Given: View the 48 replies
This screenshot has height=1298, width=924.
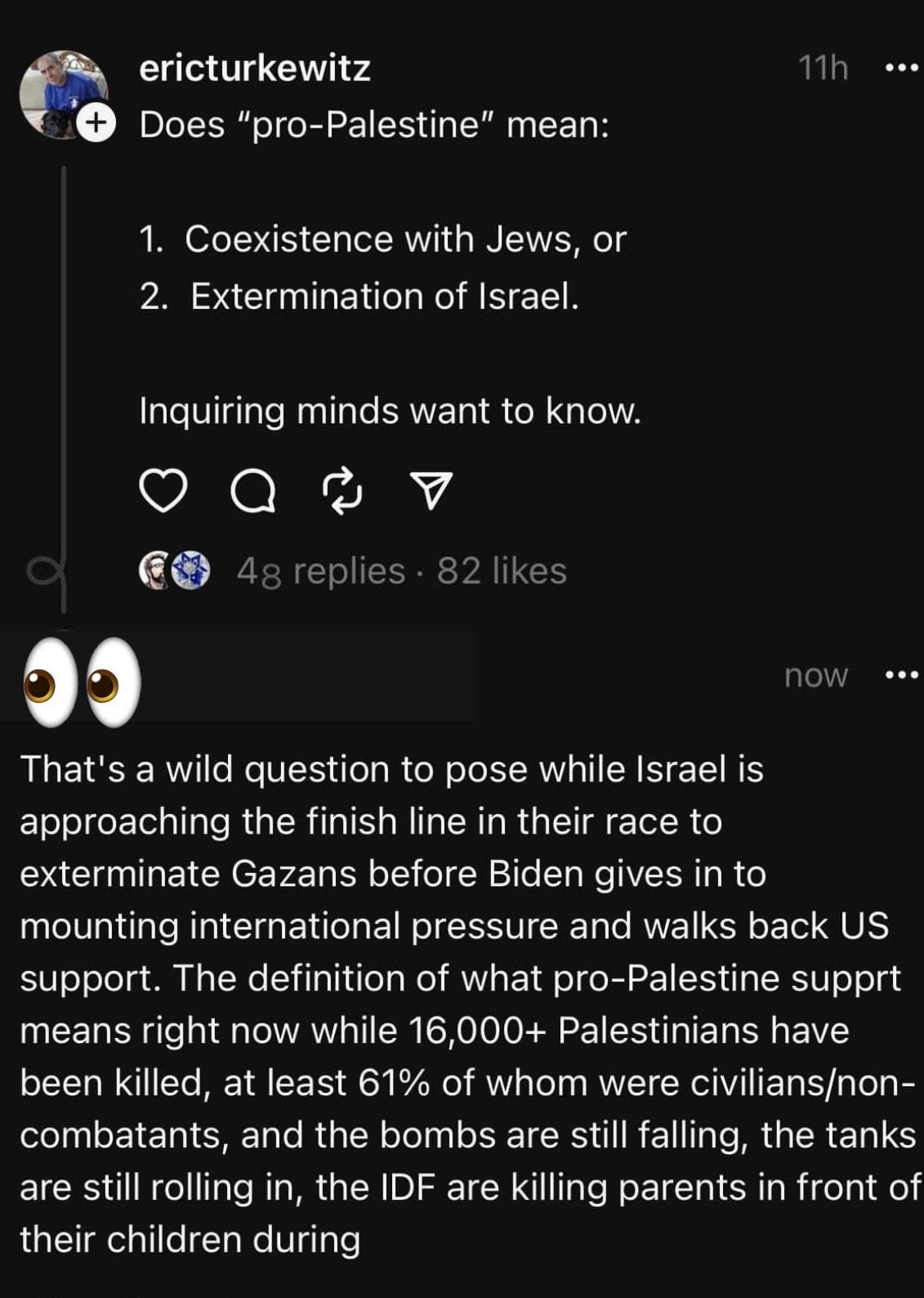Looking at the screenshot, I should coord(320,571).
